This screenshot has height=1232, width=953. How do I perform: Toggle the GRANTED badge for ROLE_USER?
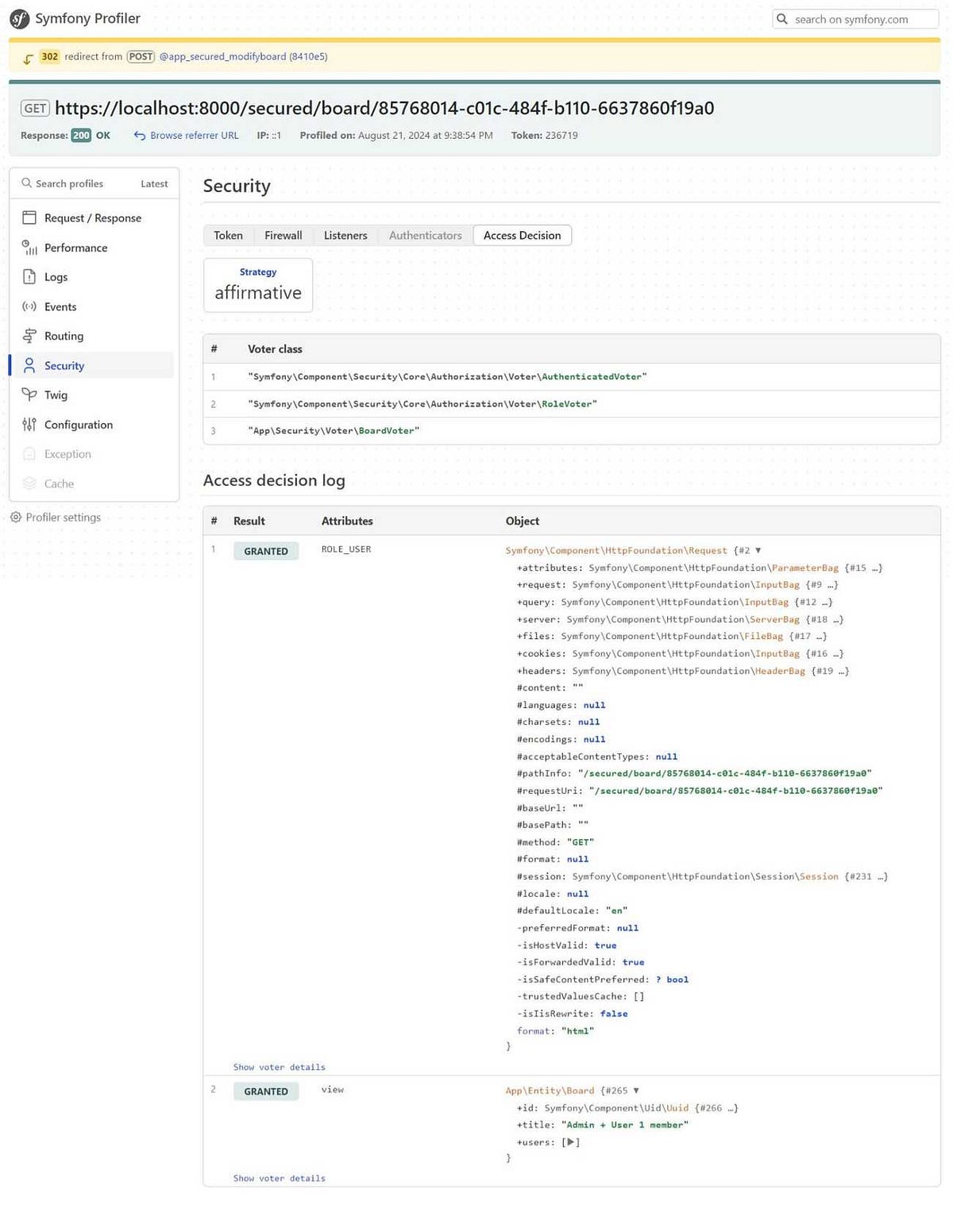pyautogui.click(x=265, y=551)
